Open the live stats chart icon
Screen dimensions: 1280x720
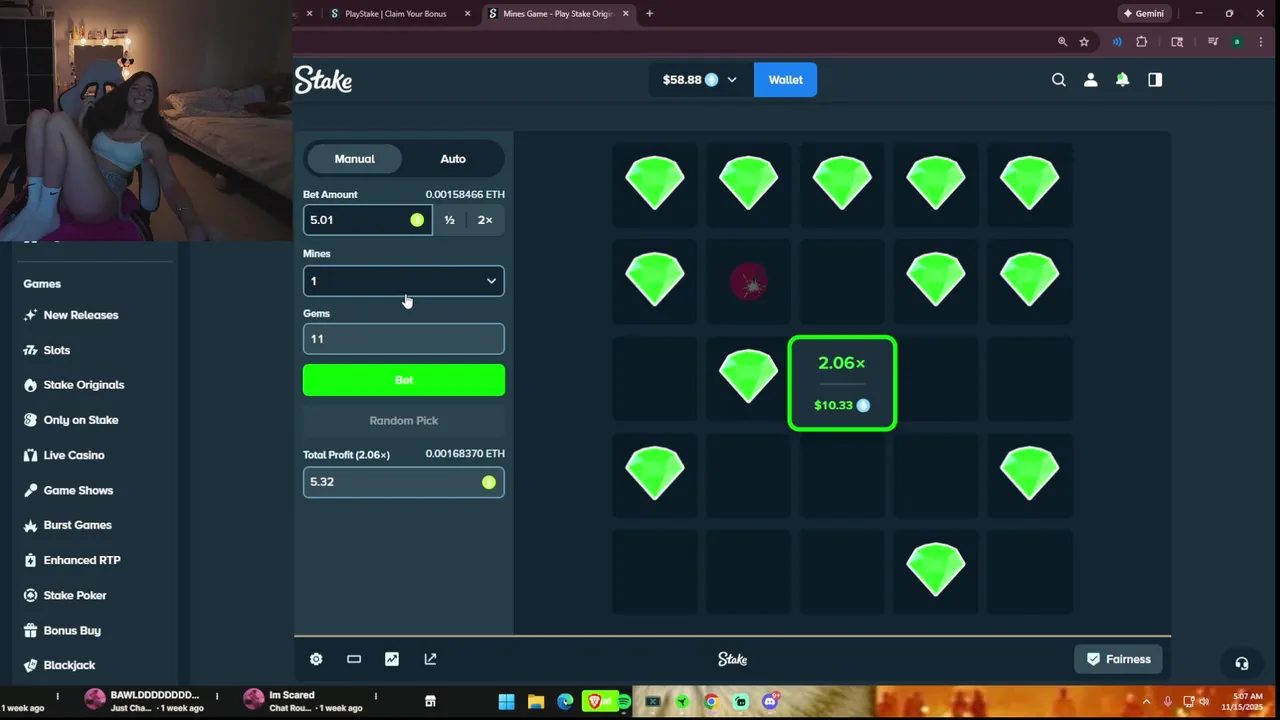[392, 659]
